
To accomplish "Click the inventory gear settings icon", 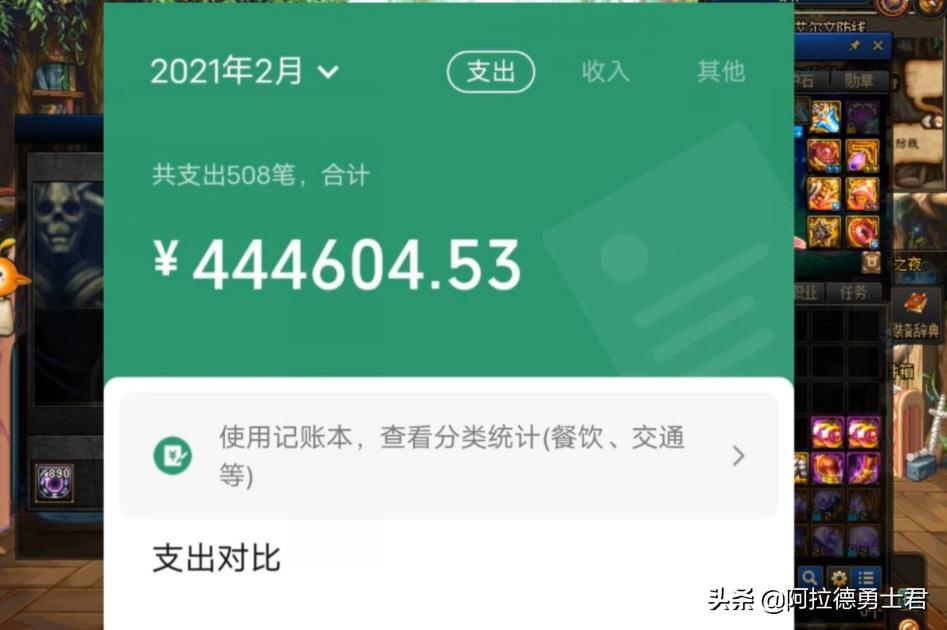I will 838,578.
